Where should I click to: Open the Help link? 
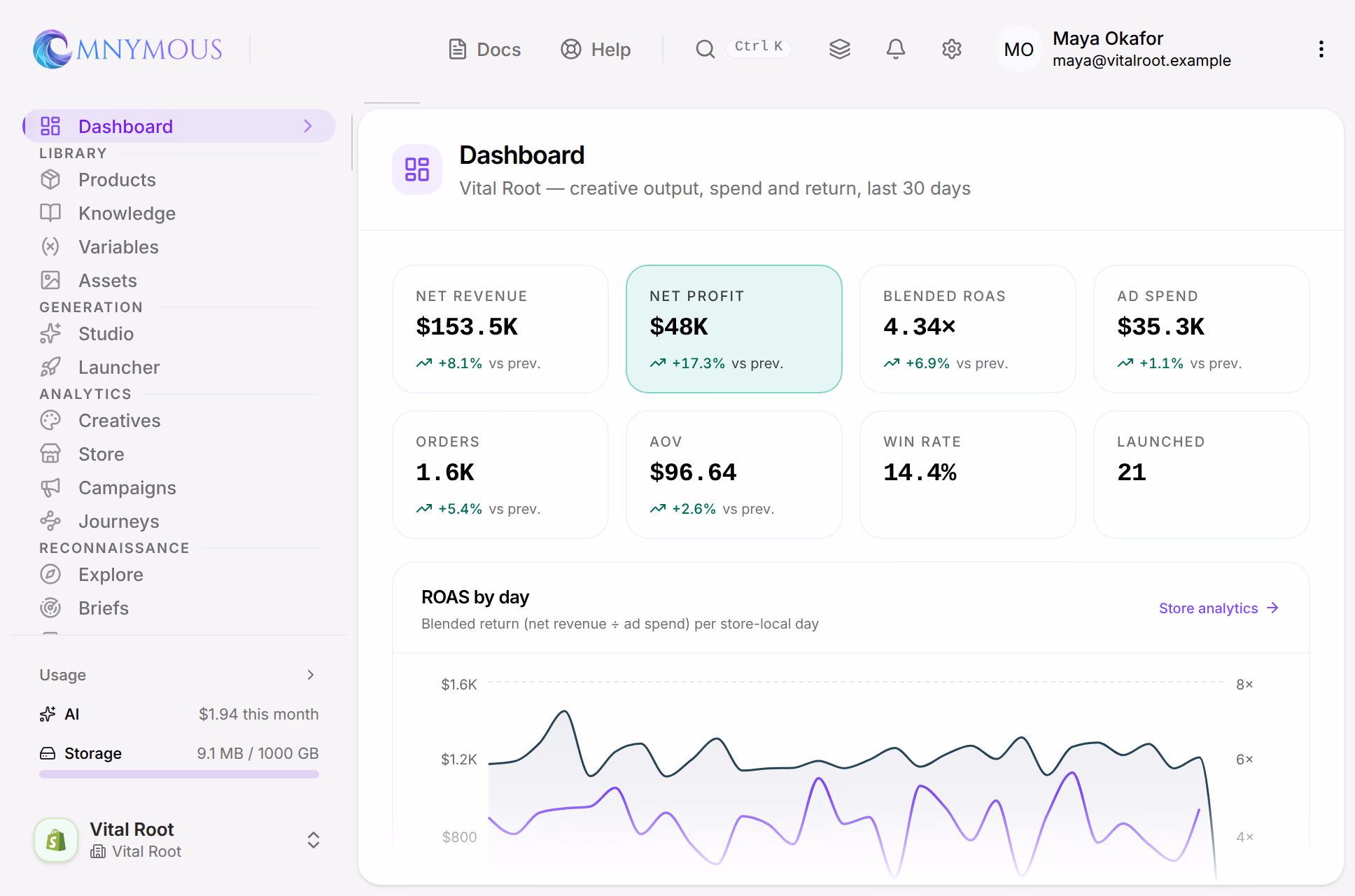click(596, 49)
